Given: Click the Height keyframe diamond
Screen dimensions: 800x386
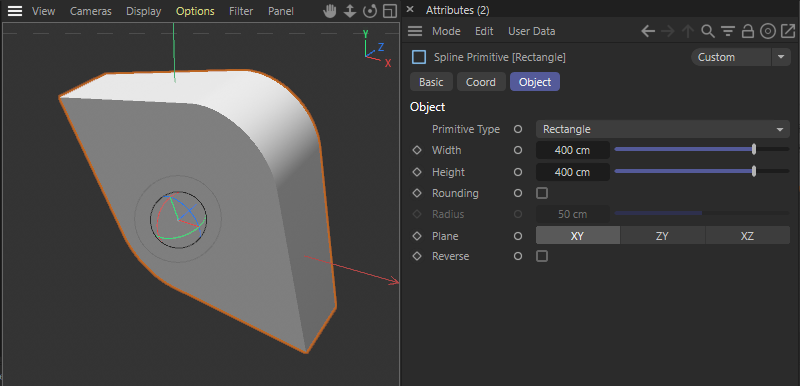Looking at the screenshot, I should coord(417,172).
